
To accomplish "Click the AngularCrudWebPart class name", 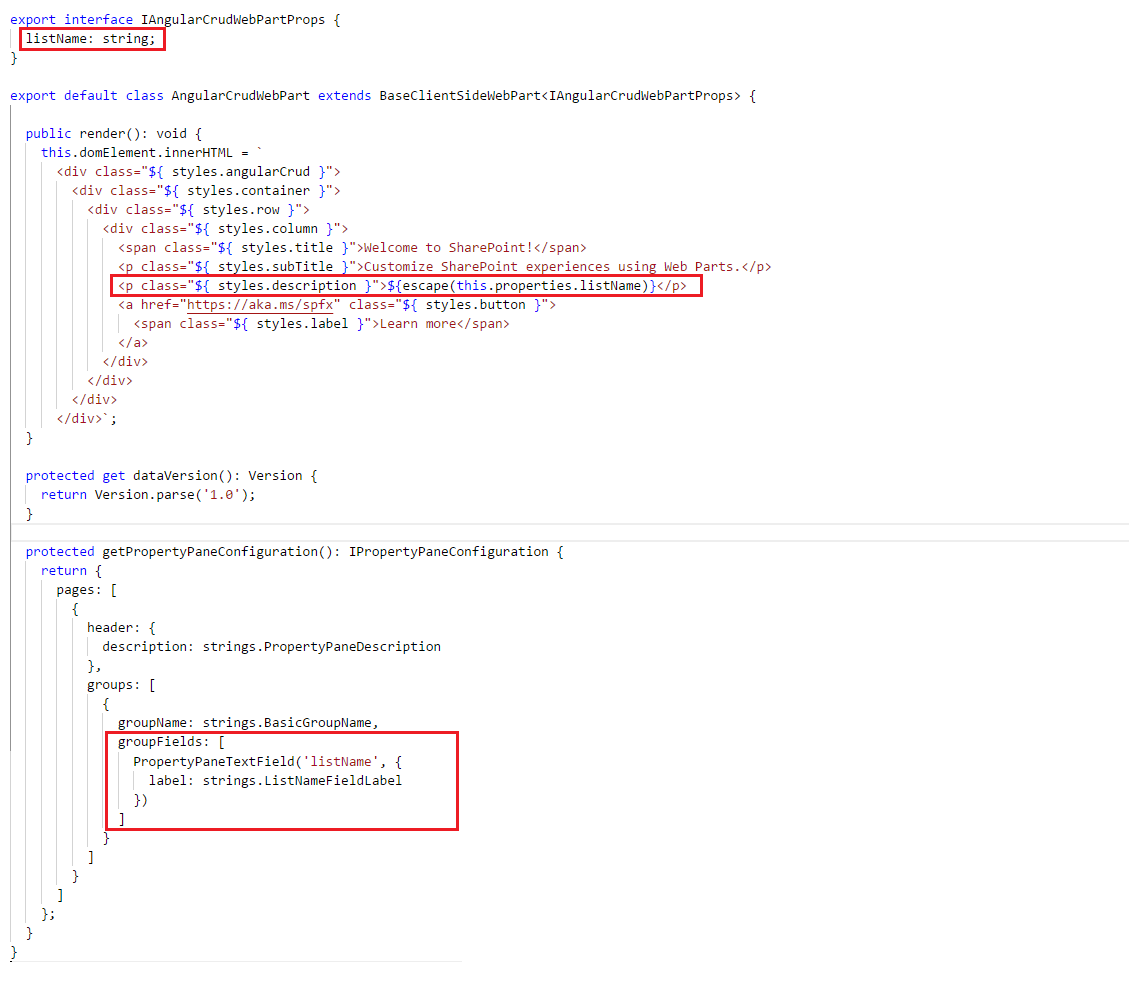I will 240,95.
